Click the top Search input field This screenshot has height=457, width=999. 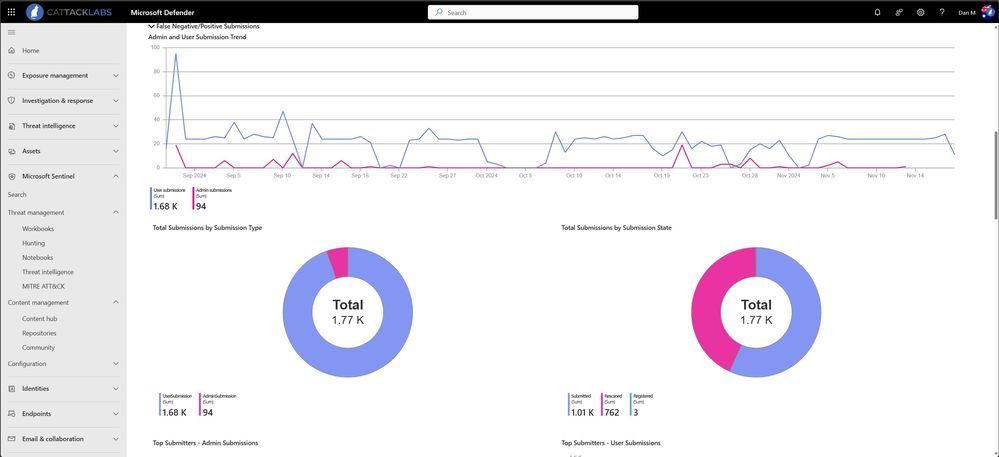click(533, 12)
